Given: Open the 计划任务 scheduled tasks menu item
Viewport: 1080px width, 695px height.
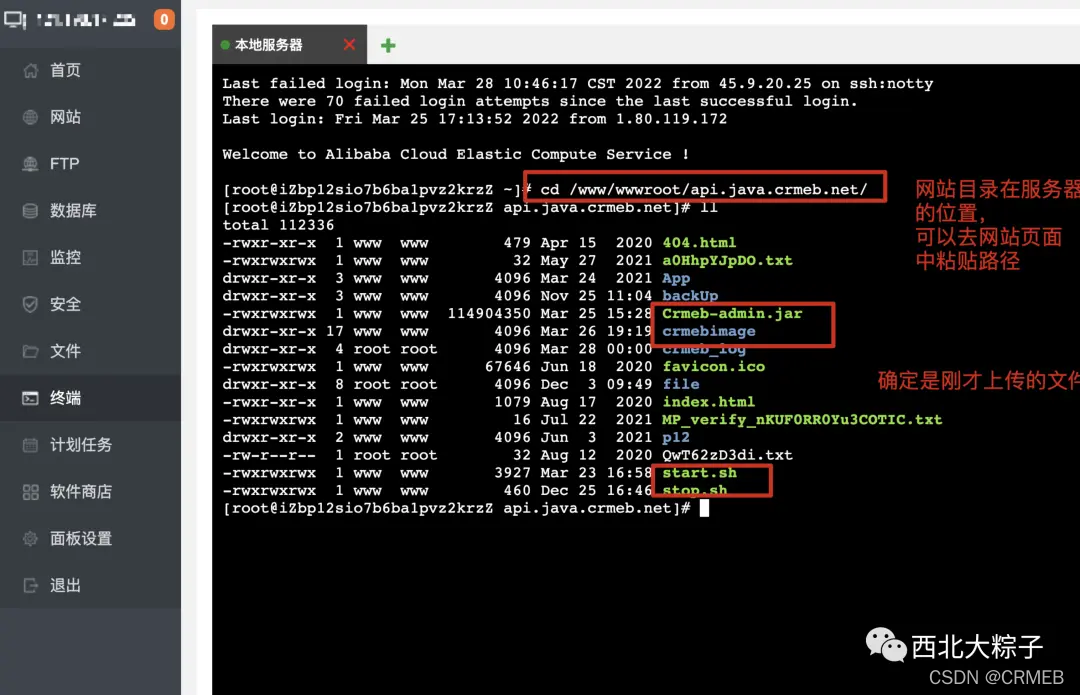Looking at the screenshot, I should 90,445.
